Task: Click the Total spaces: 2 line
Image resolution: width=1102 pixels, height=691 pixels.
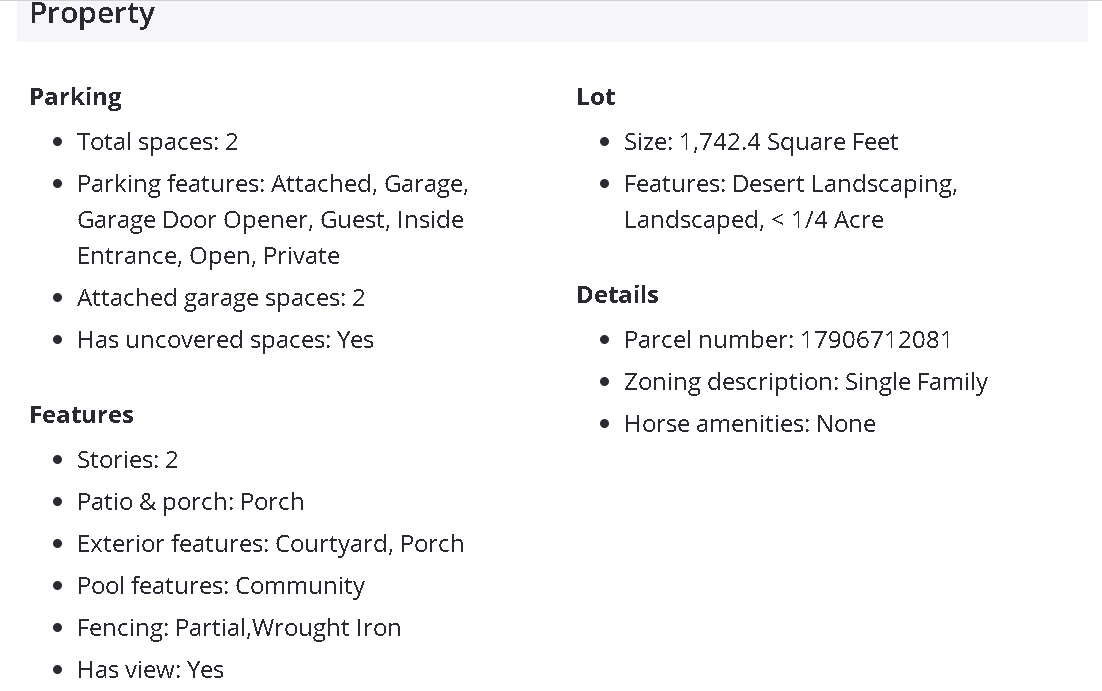Action: [157, 142]
